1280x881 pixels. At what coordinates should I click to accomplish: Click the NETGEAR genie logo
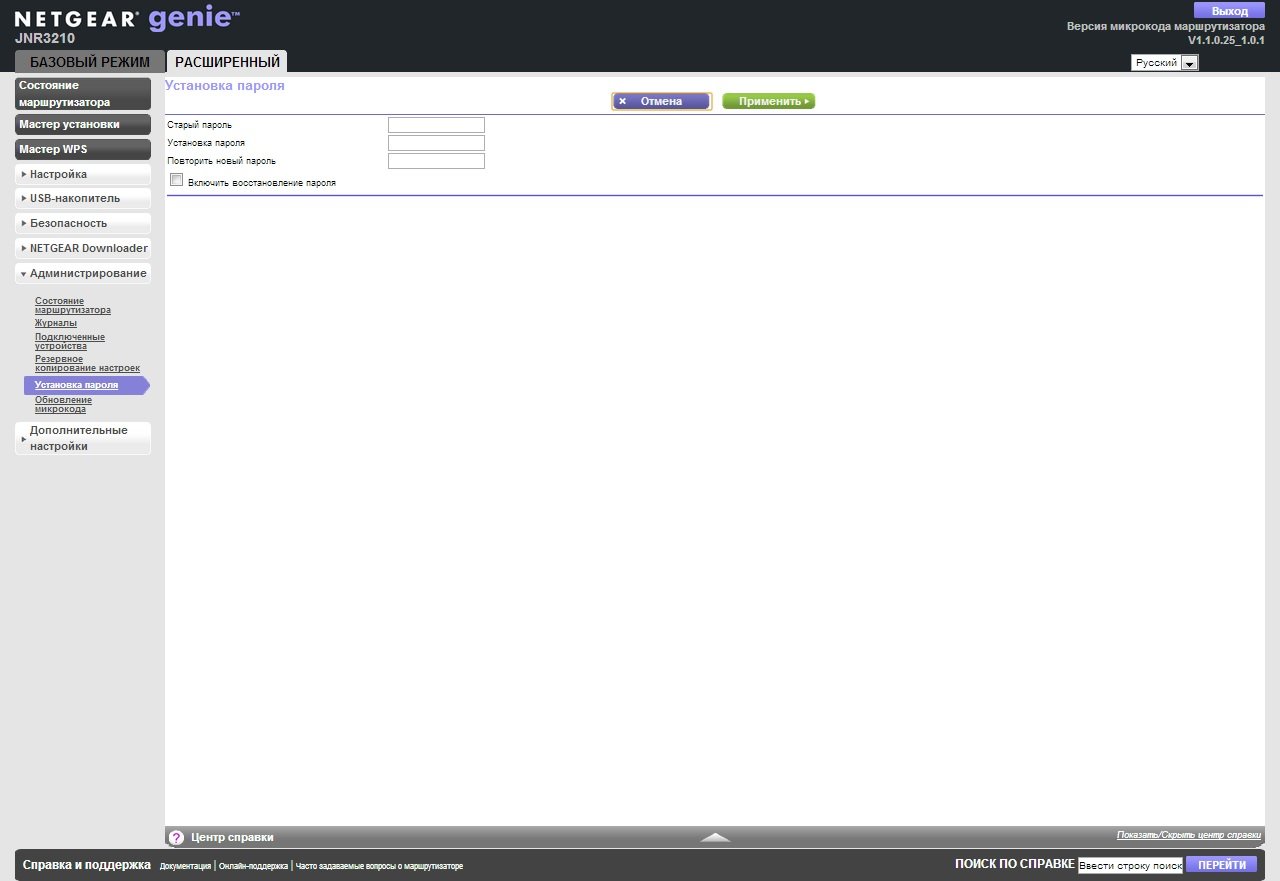[x=127, y=20]
